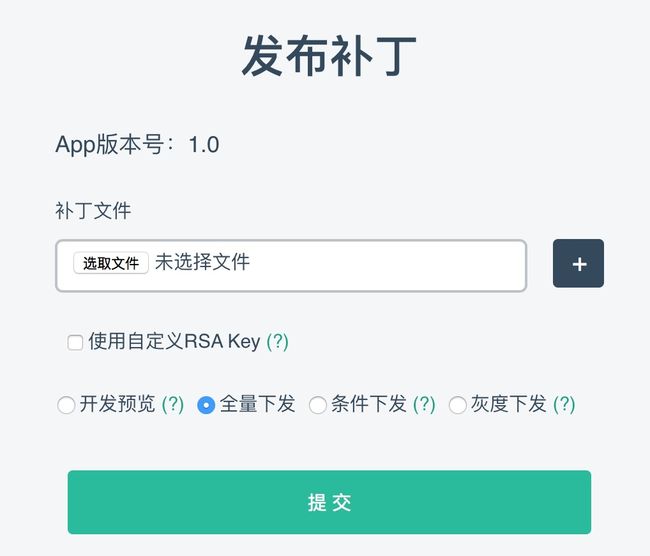Image resolution: width=650 pixels, height=556 pixels.
Task: Submit the patch with the 提交 button
Action: pyautogui.click(x=329, y=502)
